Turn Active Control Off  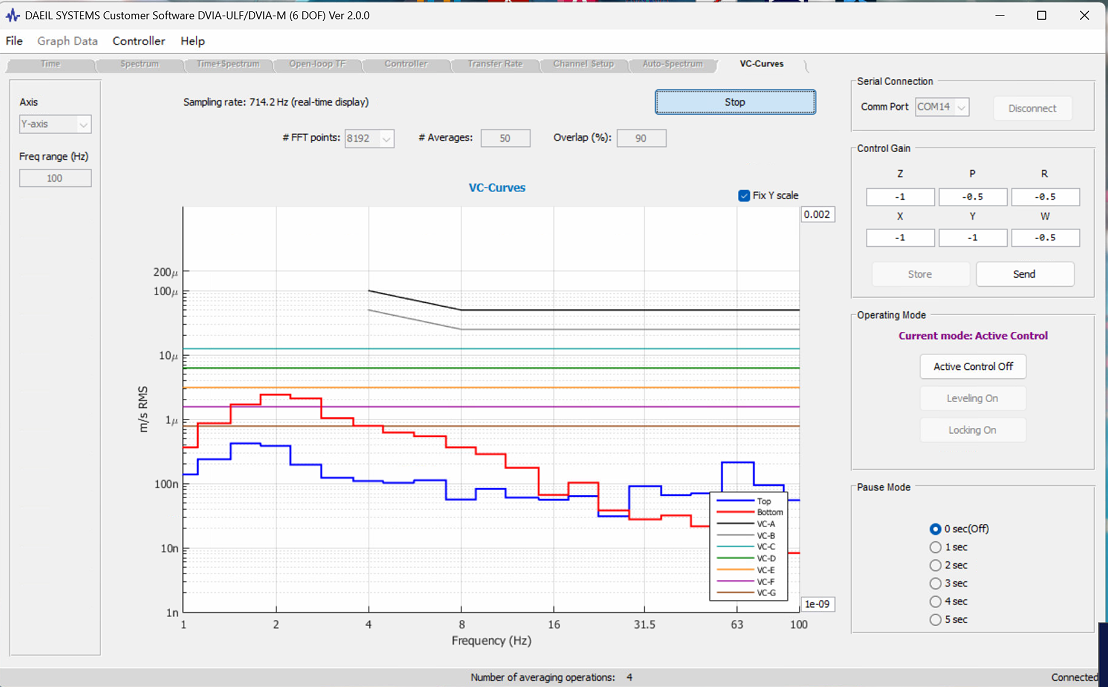point(972,366)
